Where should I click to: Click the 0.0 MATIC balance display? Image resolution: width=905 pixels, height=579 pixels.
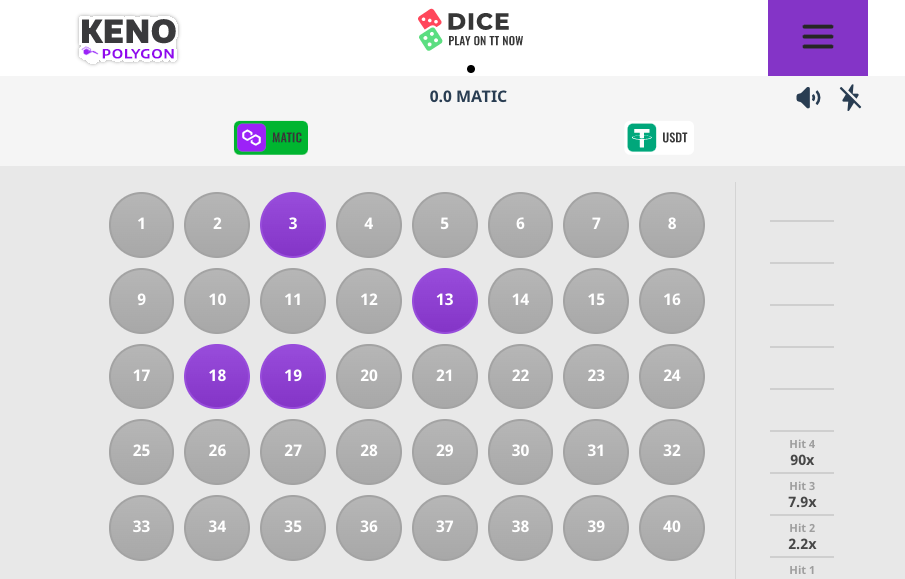click(468, 96)
